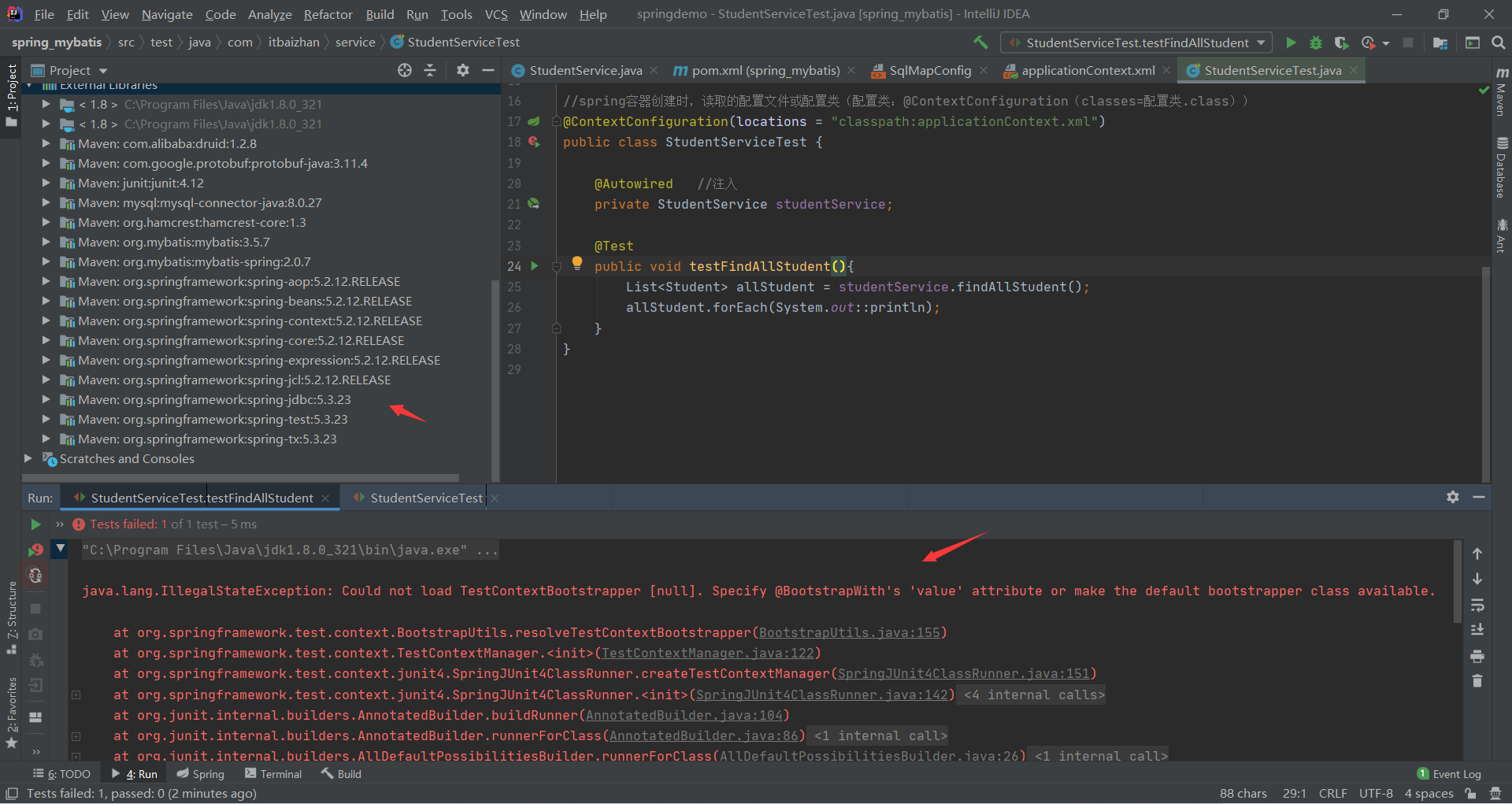Start debugging with the green bug icon
This screenshot has width=1512, height=804.
(x=1316, y=43)
